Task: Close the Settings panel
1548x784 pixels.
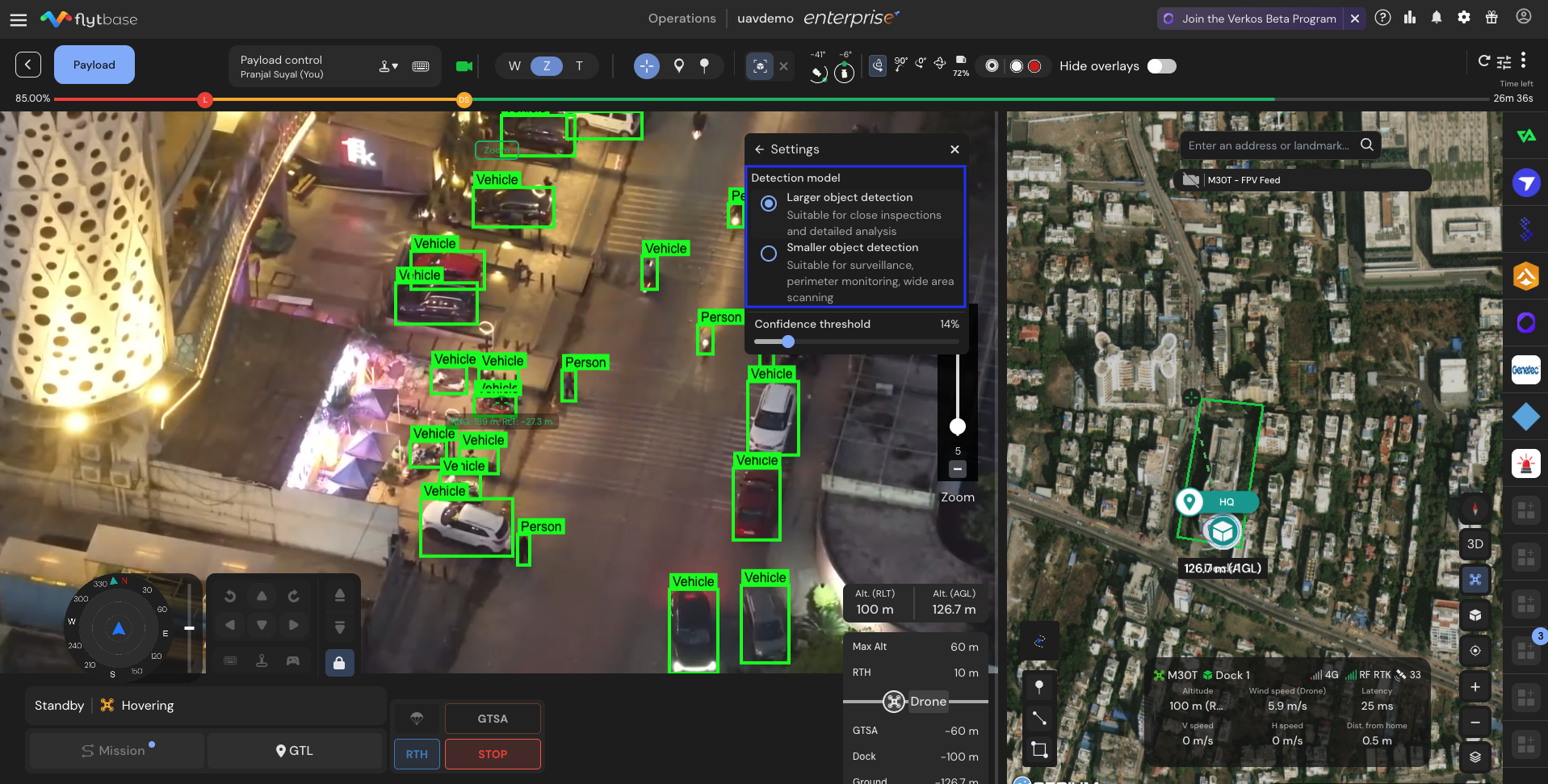Action: click(x=954, y=149)
